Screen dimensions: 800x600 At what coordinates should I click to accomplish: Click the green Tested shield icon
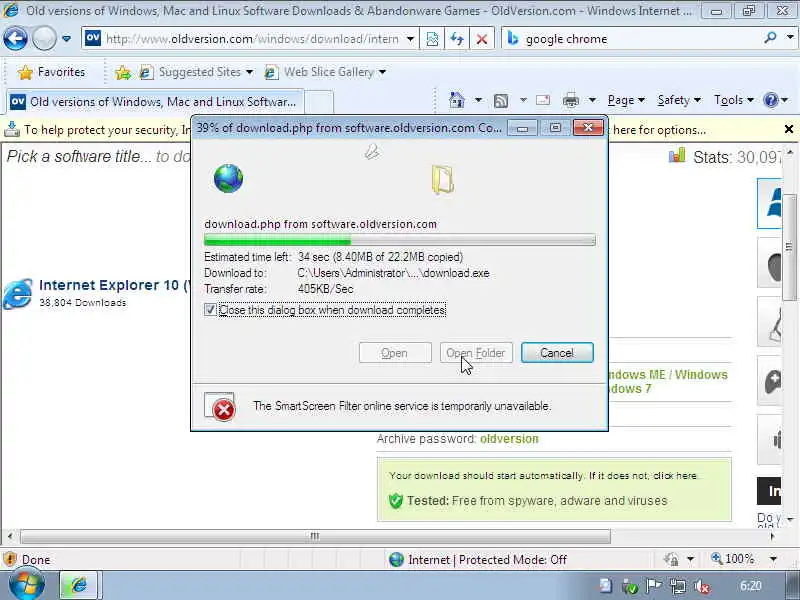395,501
